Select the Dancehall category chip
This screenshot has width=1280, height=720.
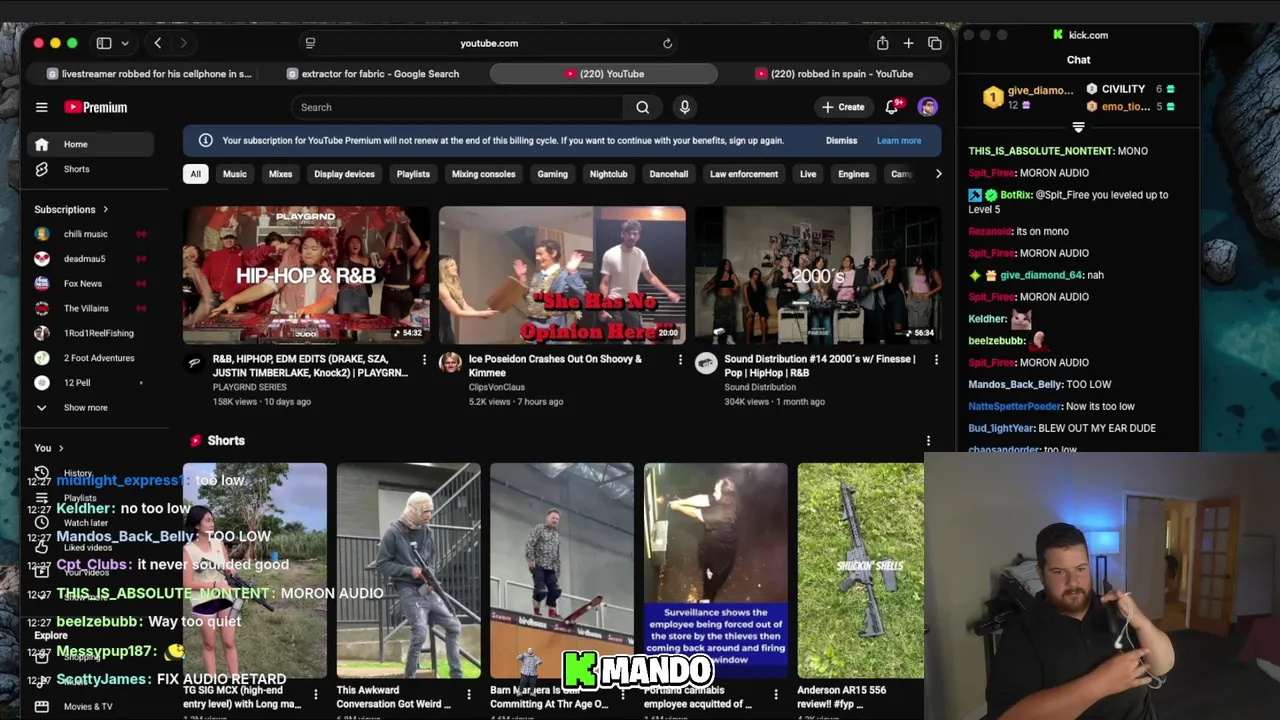pos(669,174)
